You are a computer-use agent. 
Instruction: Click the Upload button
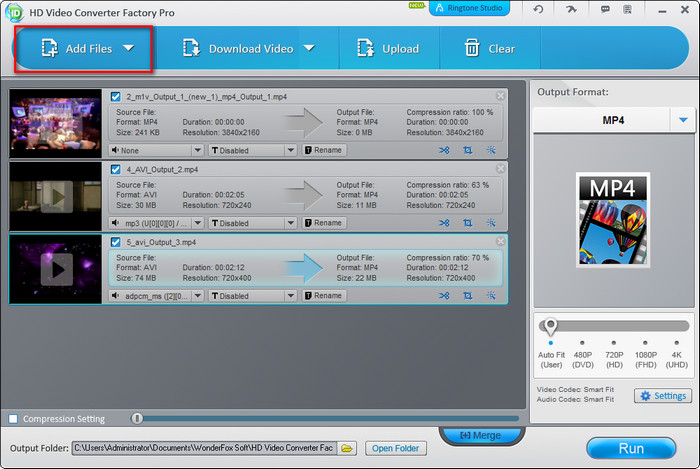coord(389,49)
